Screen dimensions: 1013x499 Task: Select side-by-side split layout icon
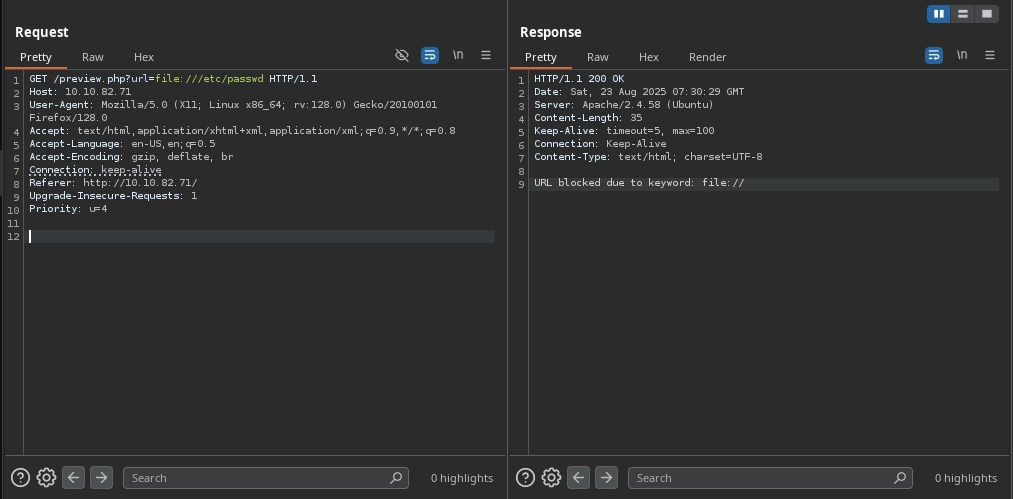pyautogui.click(x=938, y=14)
